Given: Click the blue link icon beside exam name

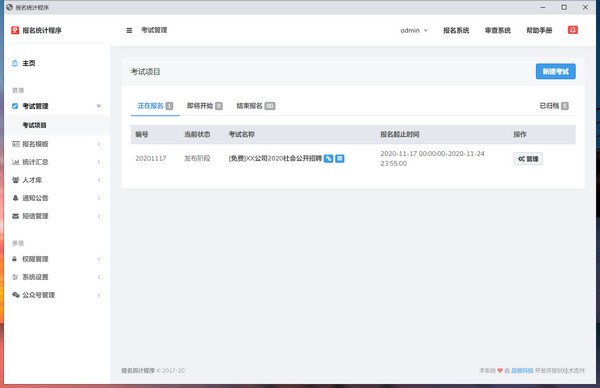Looking at the screenshot, I should pyautogui.click(x=328, y=158).
